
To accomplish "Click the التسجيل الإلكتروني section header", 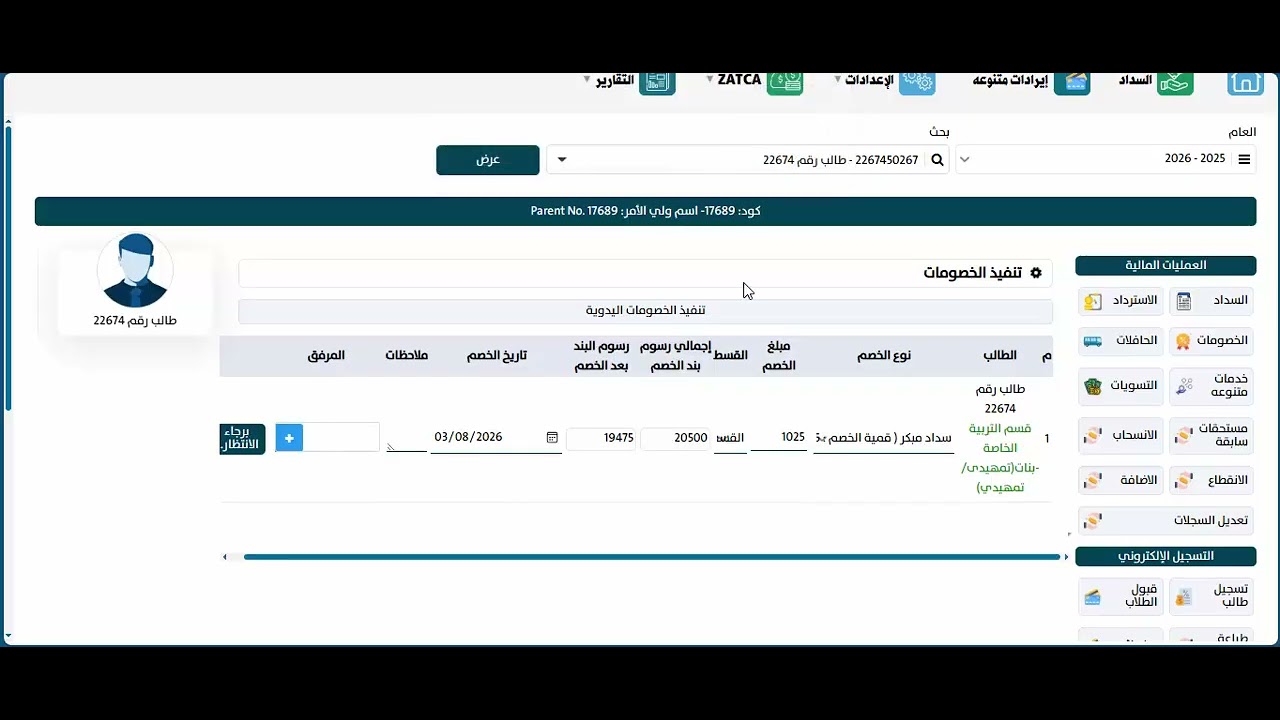I will click(1166, 556).
